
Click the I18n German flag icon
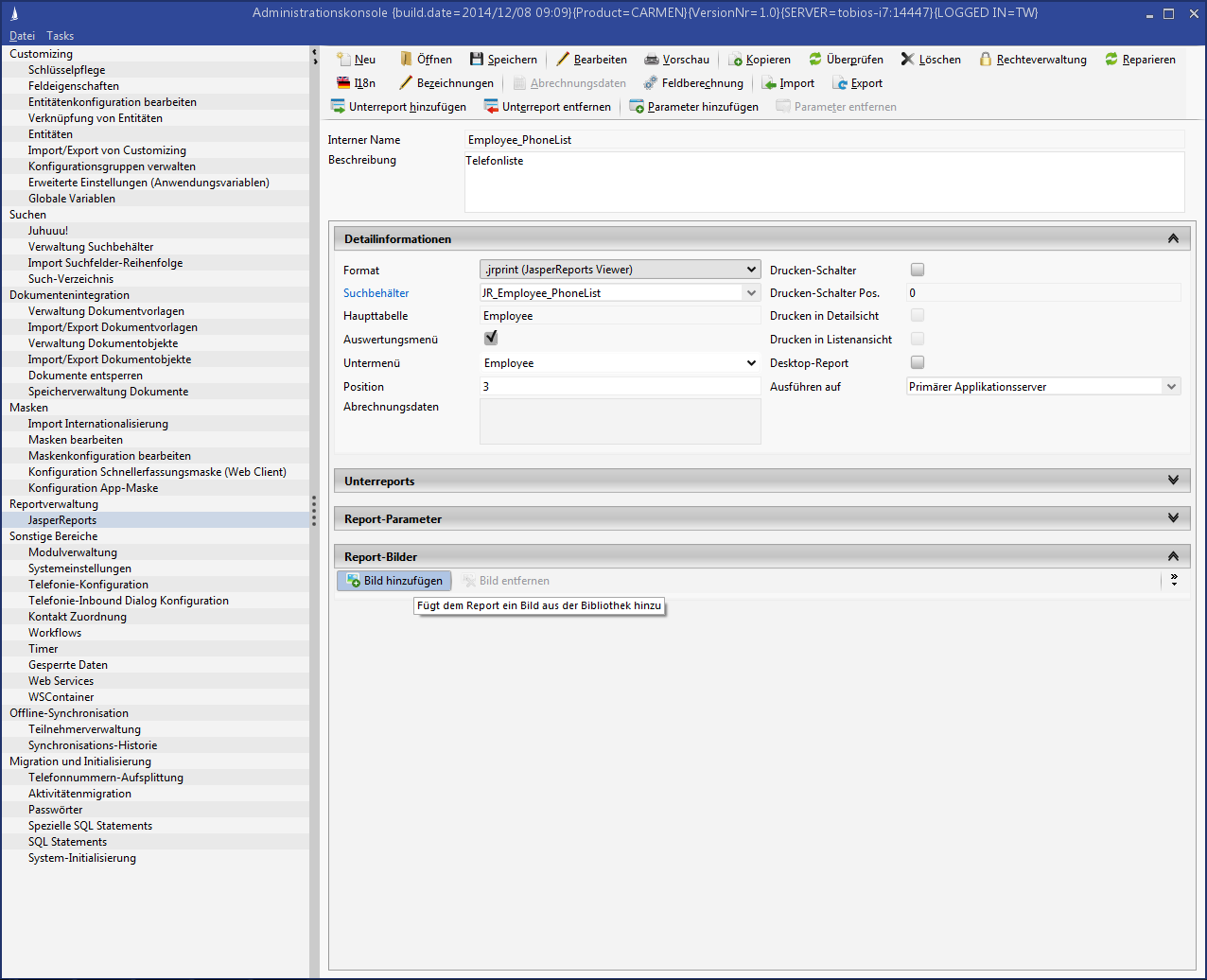pos(343,83)
